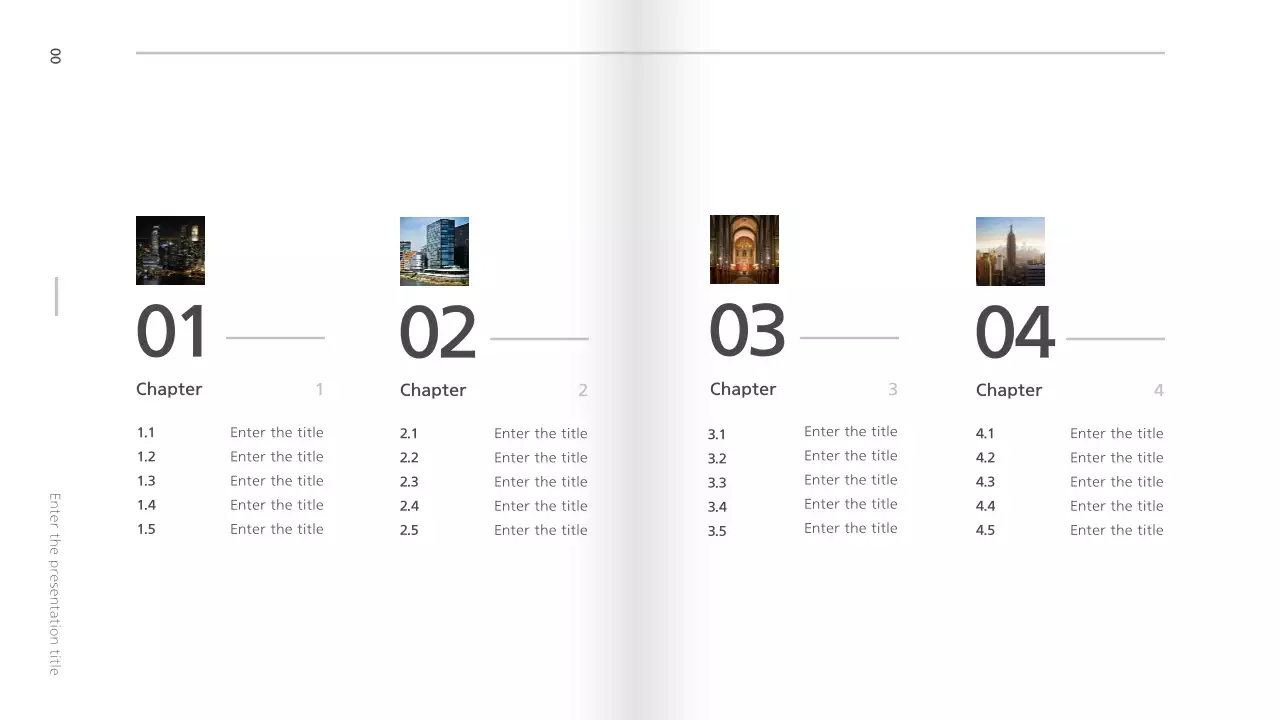
Task: Click the blue building thumbnail above 02
Action: [434, 250]
